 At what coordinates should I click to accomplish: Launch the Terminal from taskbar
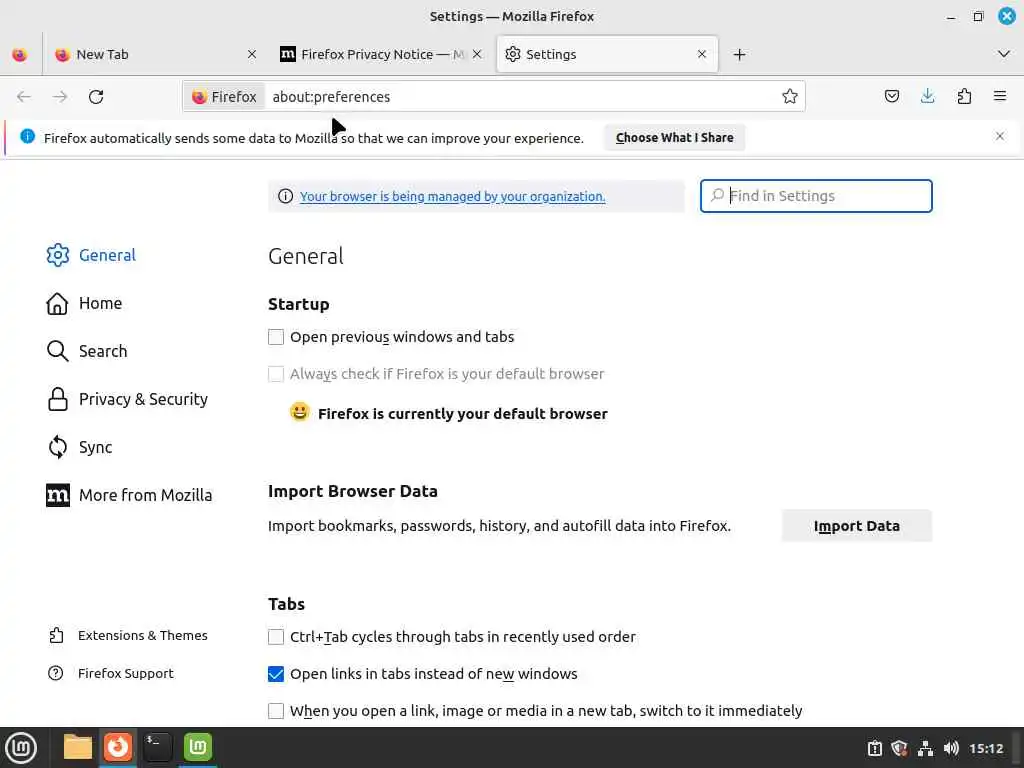pos(157,747)
